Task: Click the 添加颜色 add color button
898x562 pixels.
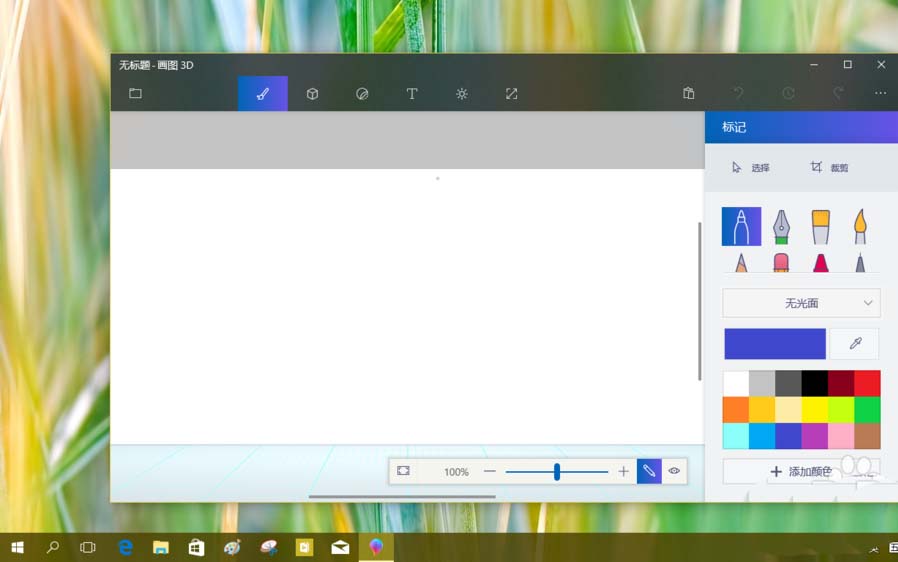Action: click(801, 471)
